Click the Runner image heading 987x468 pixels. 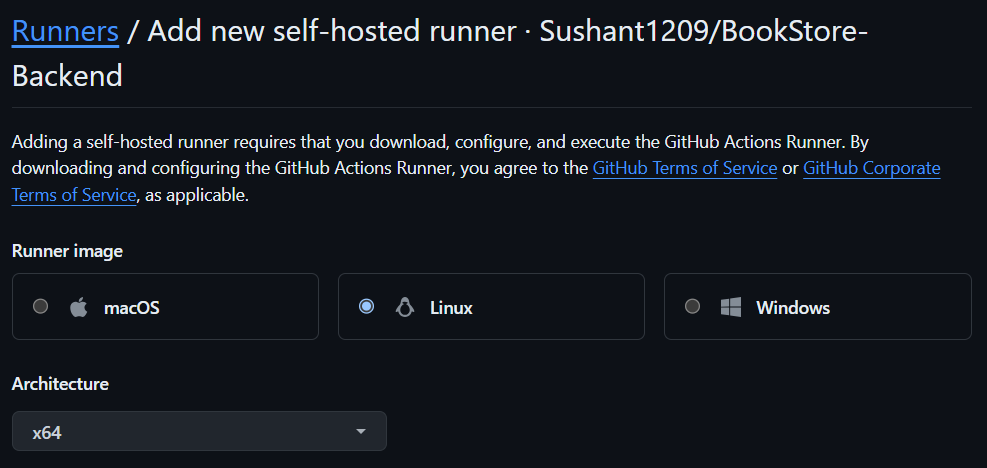coord(67,251)
